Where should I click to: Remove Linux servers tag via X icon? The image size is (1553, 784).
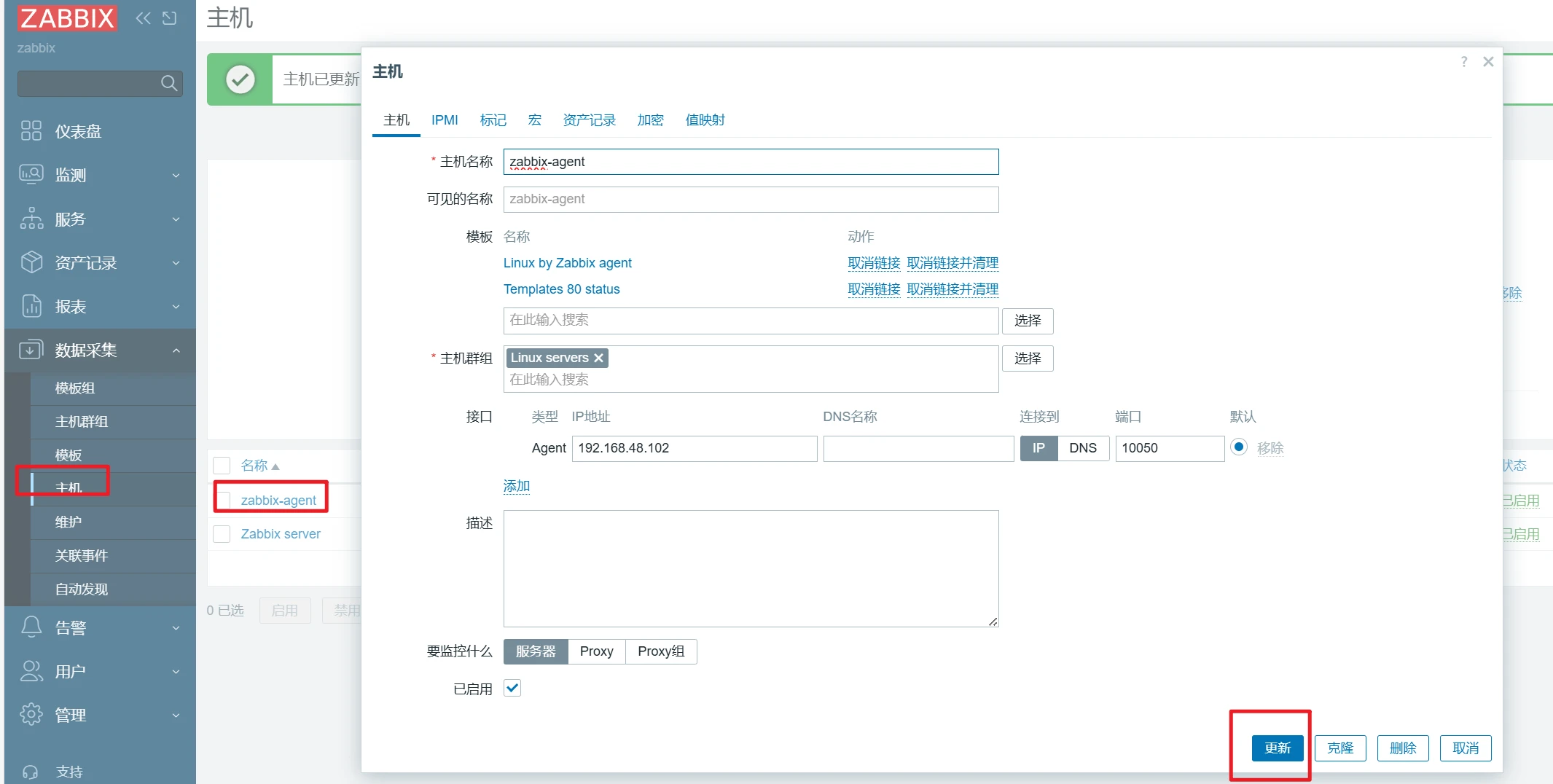tap(598, 358)
